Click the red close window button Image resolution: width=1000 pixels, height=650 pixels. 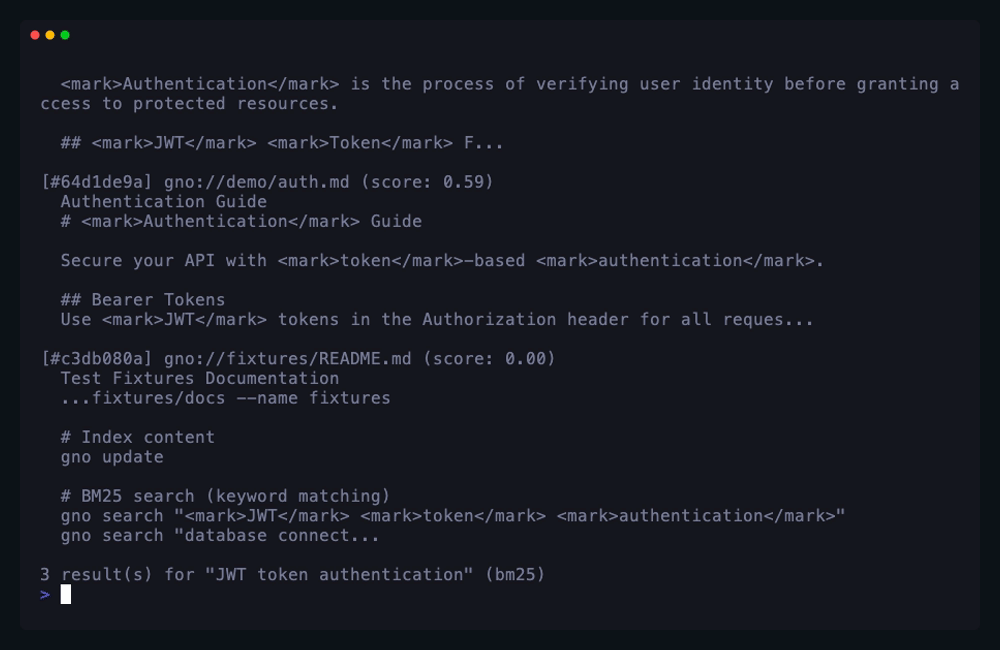35,35
